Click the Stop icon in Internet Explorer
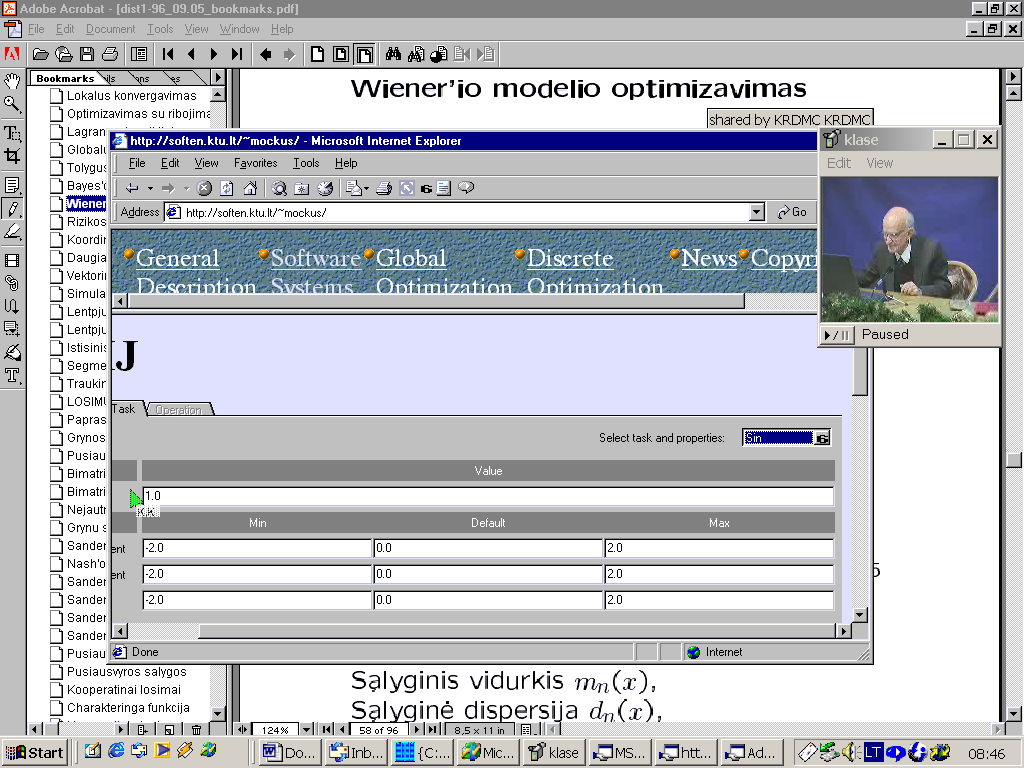This screenshot has height=768, width=1024. [x=204, y=188]
